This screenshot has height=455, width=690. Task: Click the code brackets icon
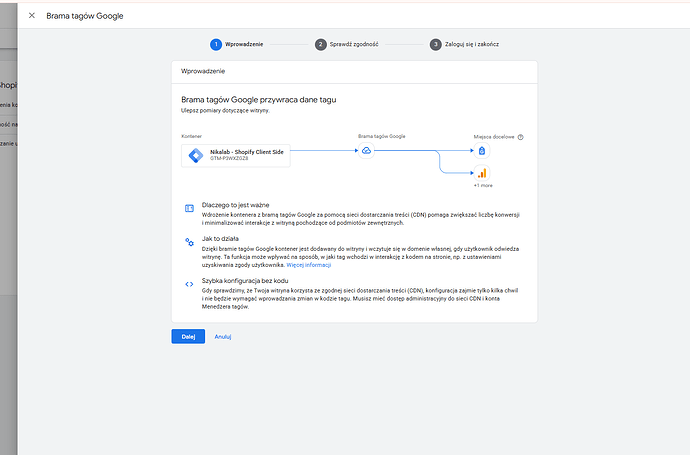[x=189, y=284]
